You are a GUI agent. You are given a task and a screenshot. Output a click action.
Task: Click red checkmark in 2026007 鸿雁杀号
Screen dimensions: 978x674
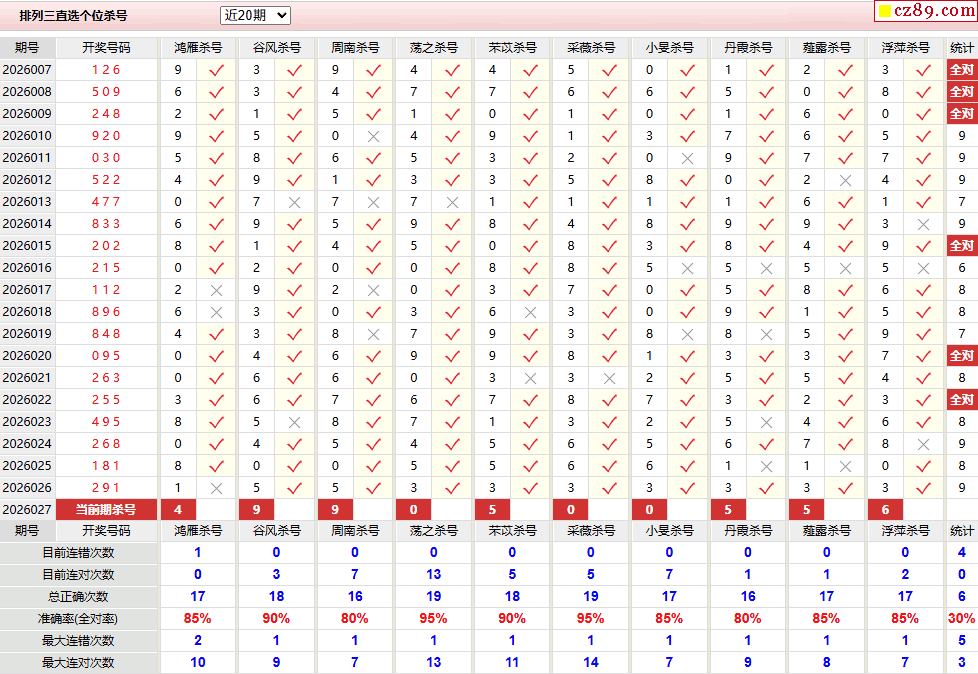(x=216, y=70)
